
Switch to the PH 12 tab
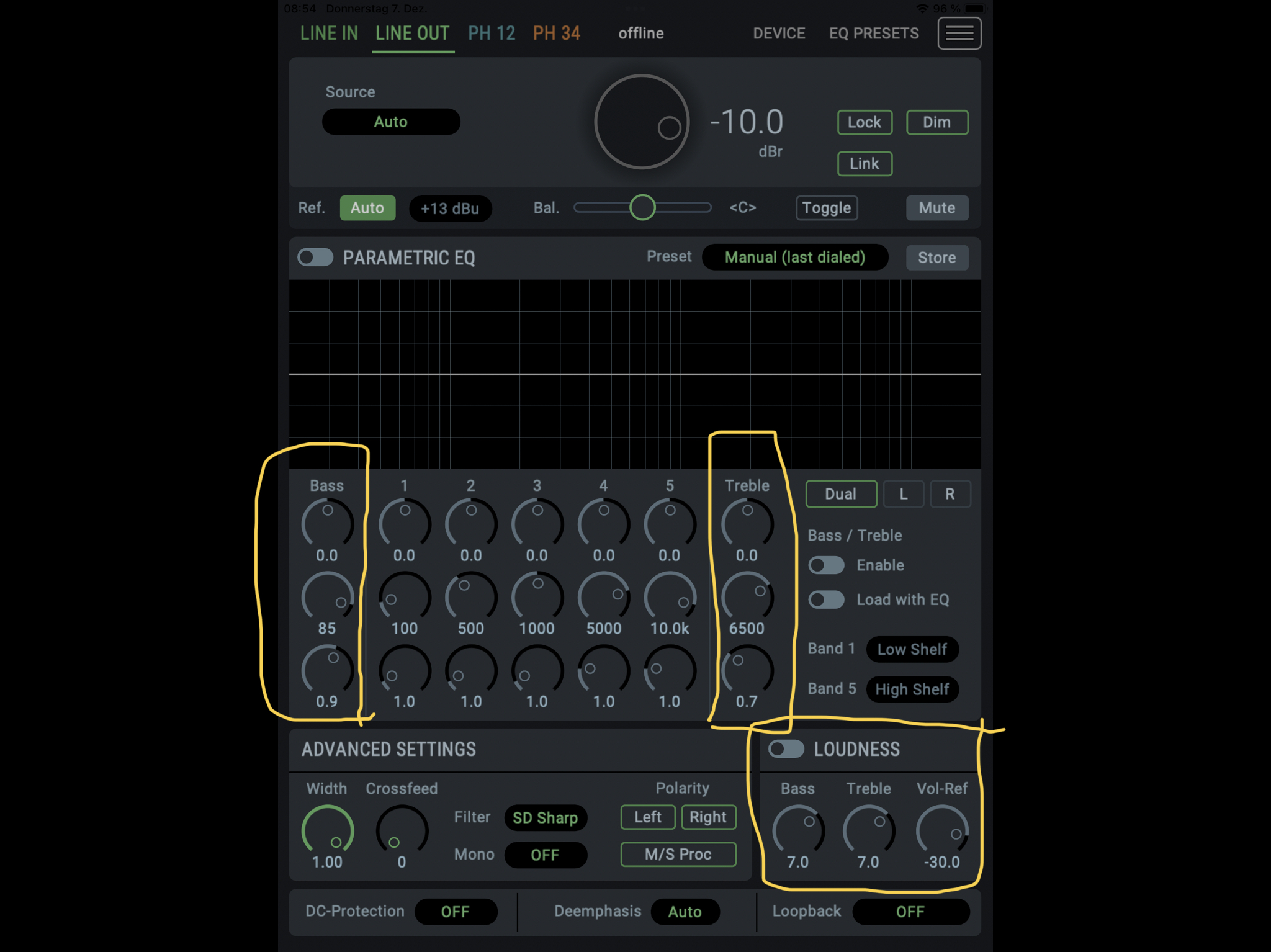(492, 34)
